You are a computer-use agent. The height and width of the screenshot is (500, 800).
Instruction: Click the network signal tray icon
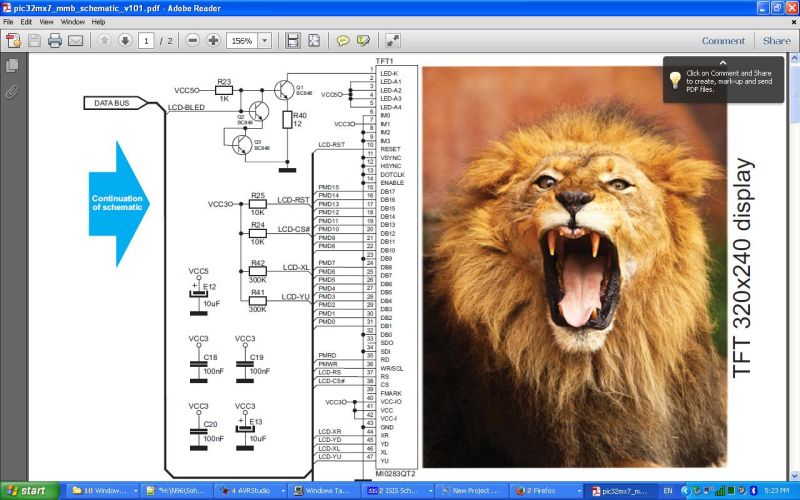[720, 491]
